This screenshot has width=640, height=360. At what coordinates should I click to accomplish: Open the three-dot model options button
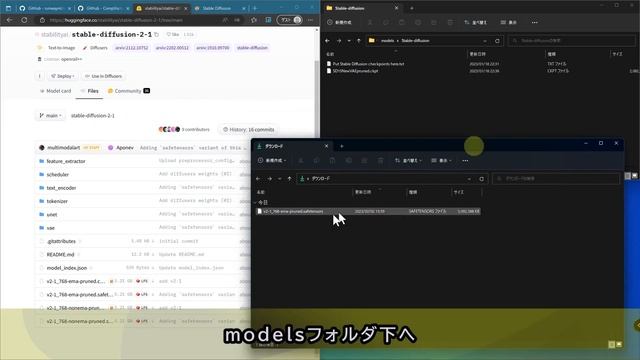point(40,76)
